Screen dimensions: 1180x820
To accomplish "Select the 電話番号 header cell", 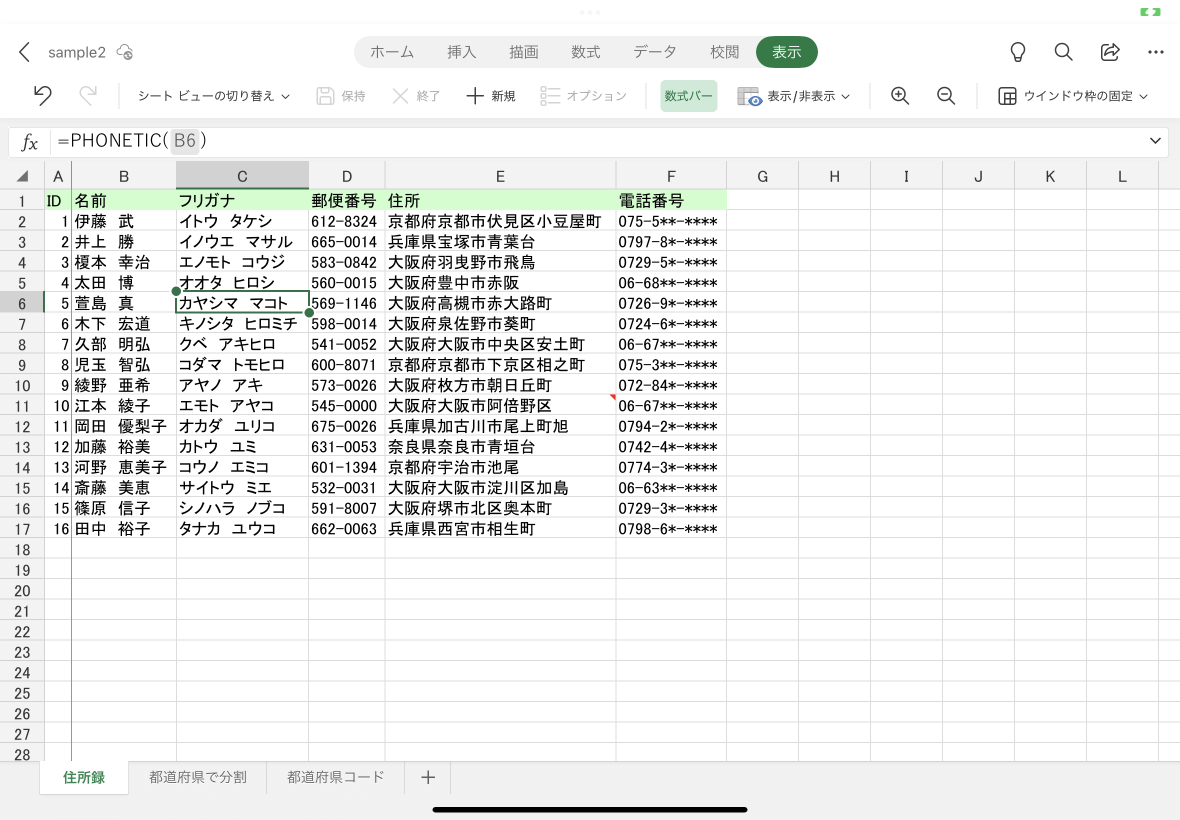I will (671, 201).
